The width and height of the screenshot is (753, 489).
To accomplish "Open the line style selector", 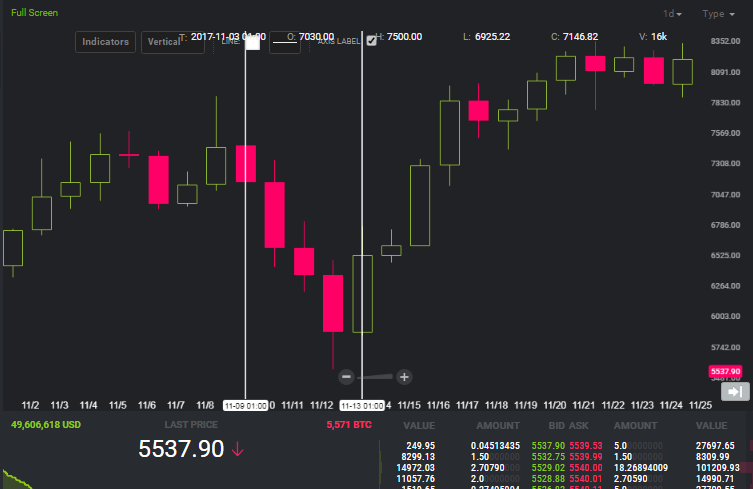I will [285, 42].
